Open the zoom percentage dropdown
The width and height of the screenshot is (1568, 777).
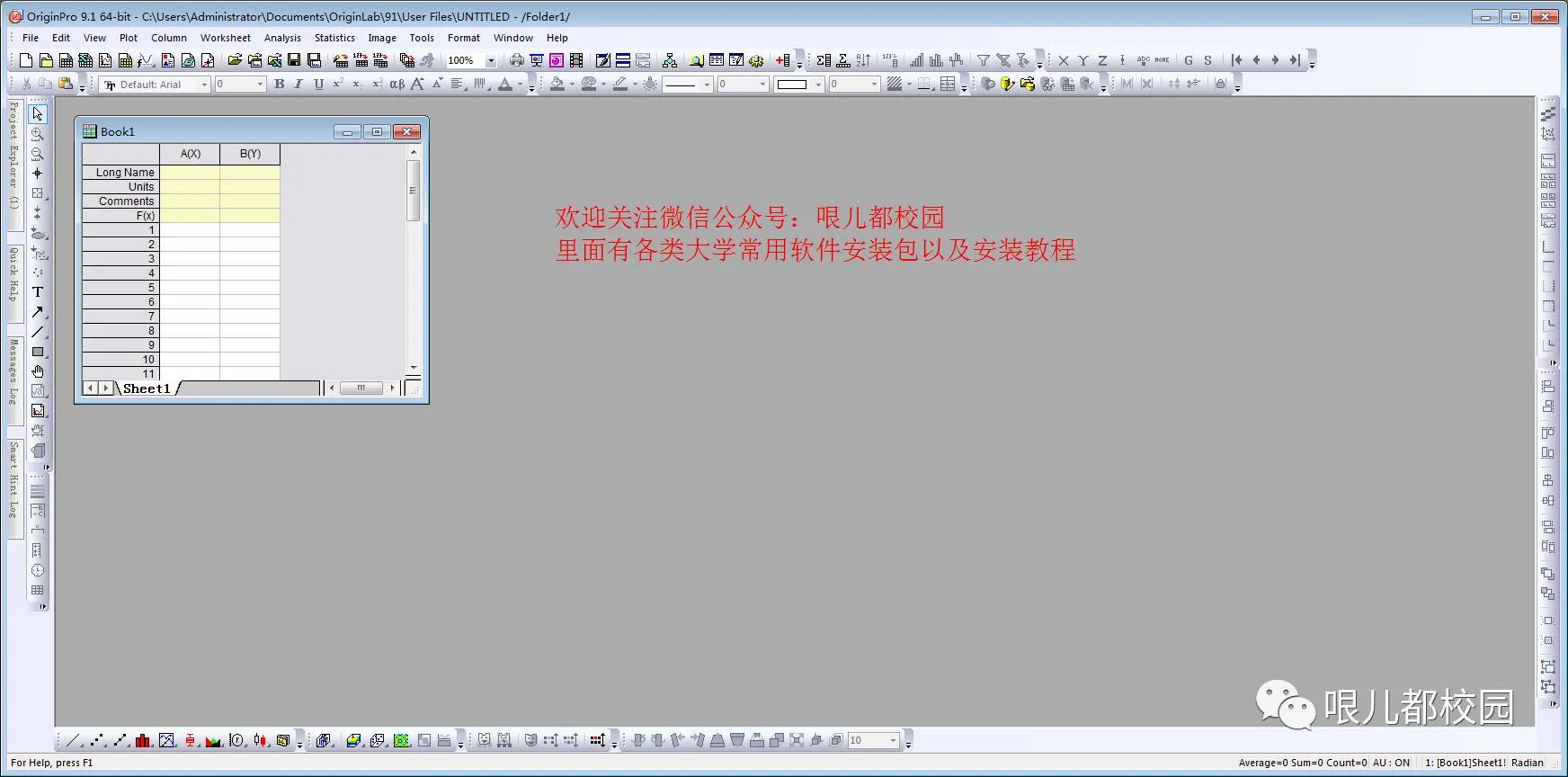click(491, 60)
